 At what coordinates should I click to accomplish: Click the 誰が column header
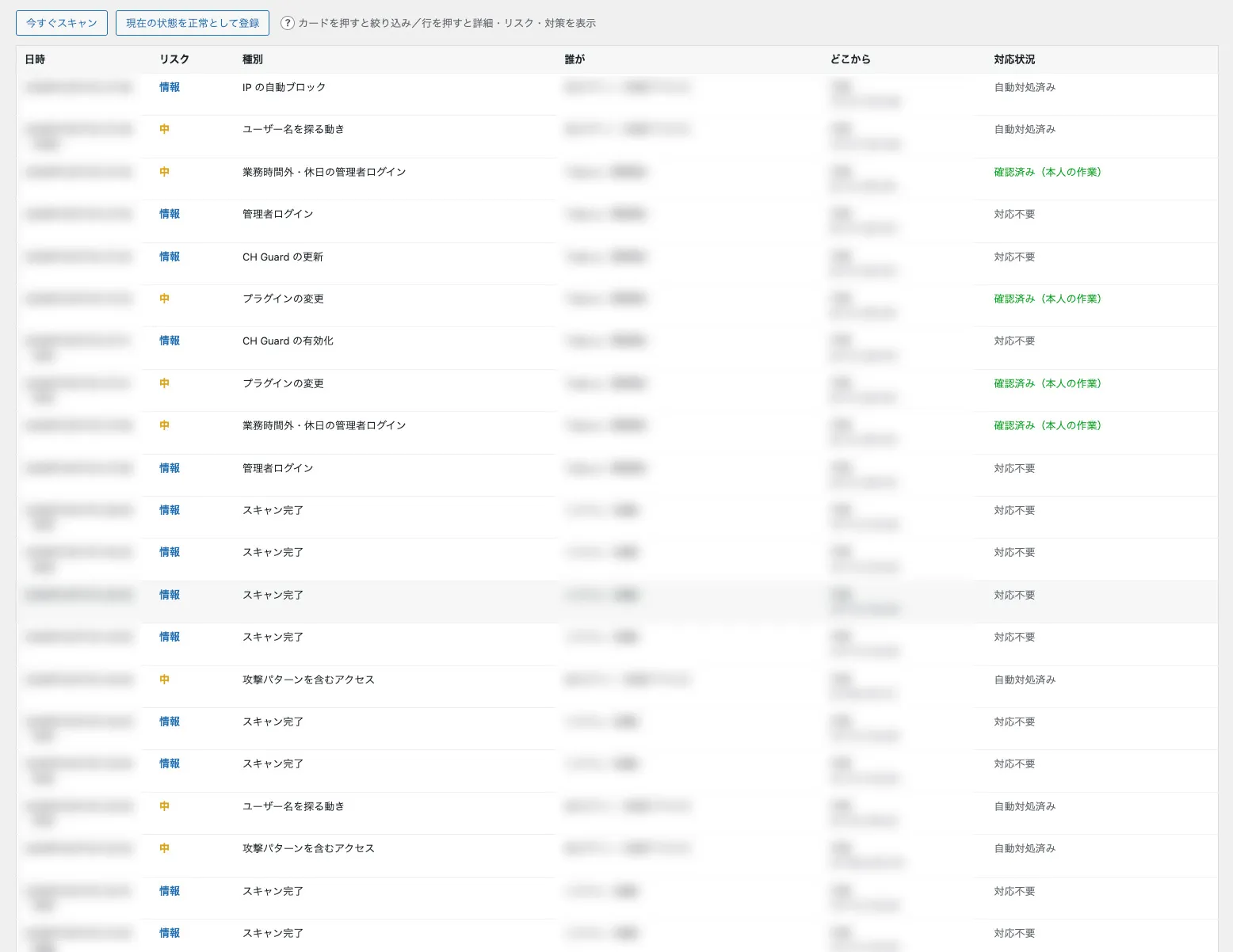(575, 59)
